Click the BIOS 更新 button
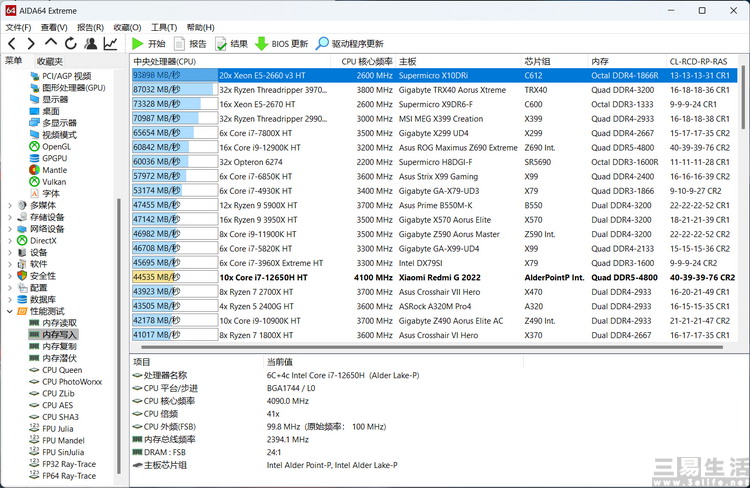 282,44
